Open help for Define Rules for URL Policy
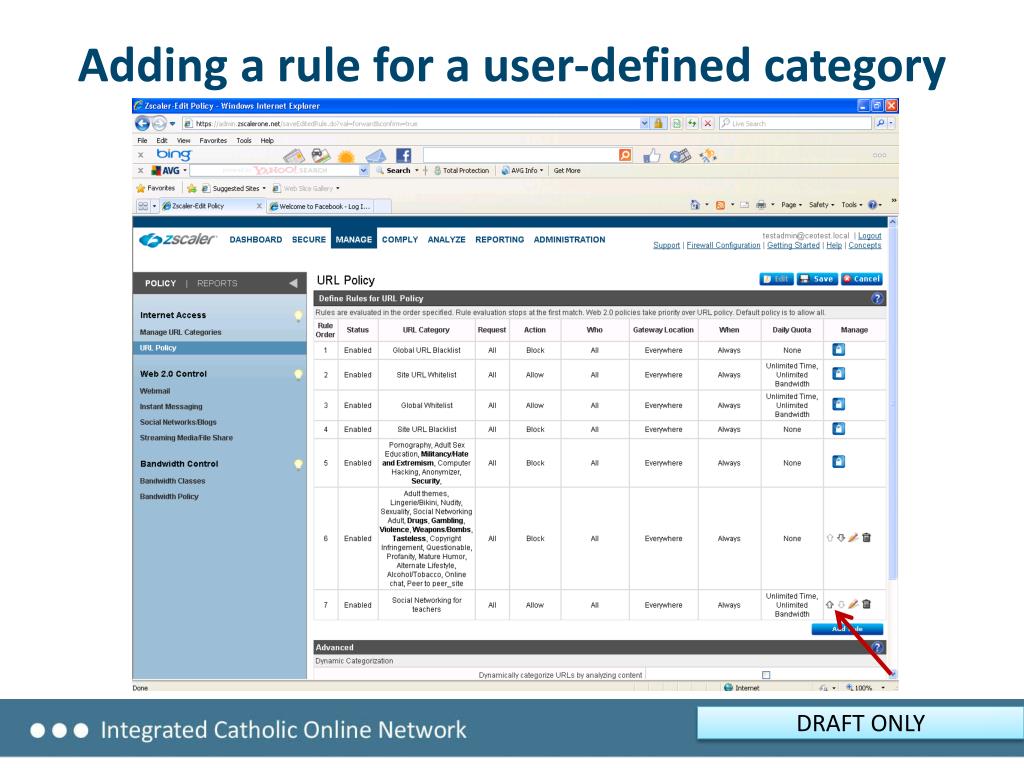The image size is (1024, 768). click(877, 298)
